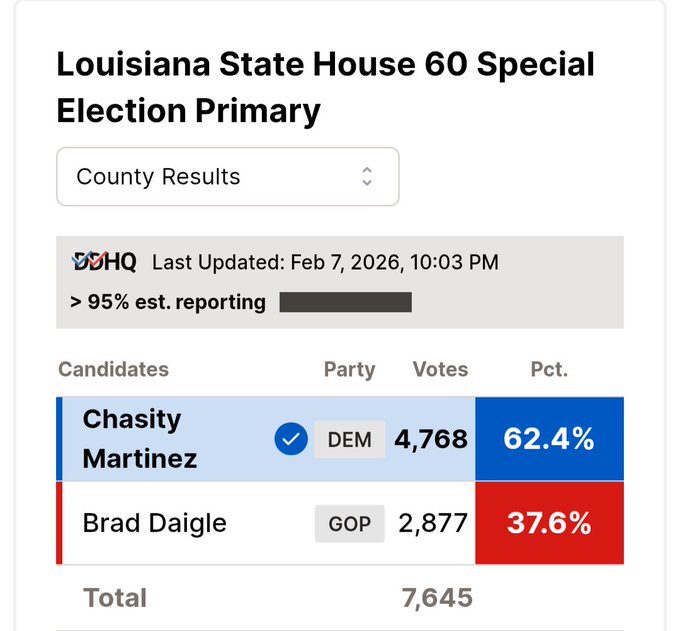Click the 7,645 total votes figure

point(437,598)
